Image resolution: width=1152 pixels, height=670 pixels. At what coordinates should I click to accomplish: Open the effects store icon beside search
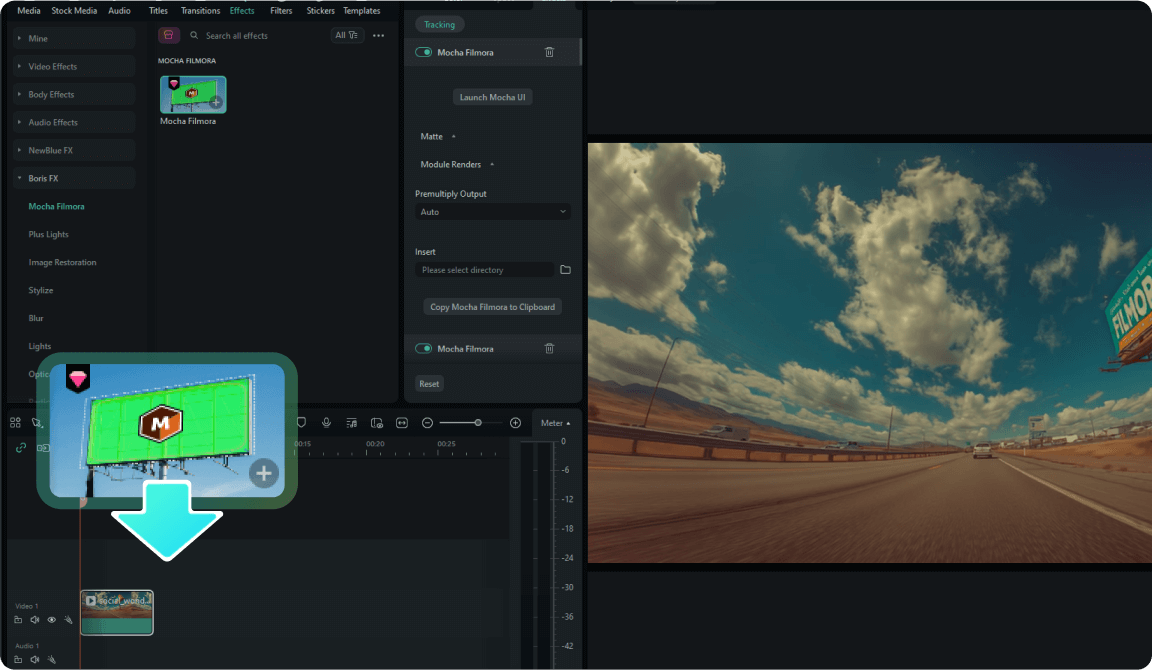[x=168, y=35]
